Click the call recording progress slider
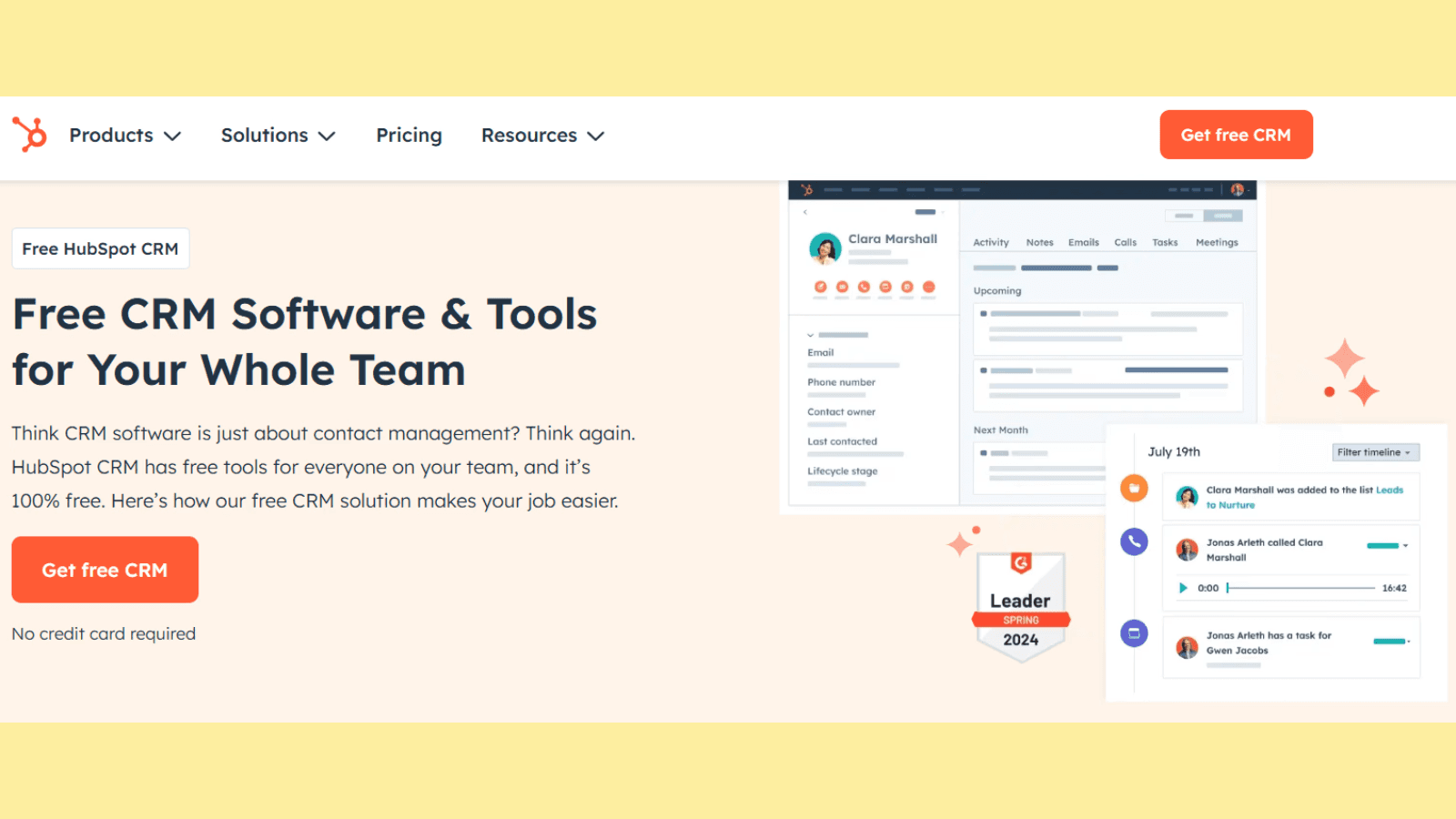Image resolution: width=1456 pixels, height=819 pixels. pyautogui.click(x=1301, y=588)
